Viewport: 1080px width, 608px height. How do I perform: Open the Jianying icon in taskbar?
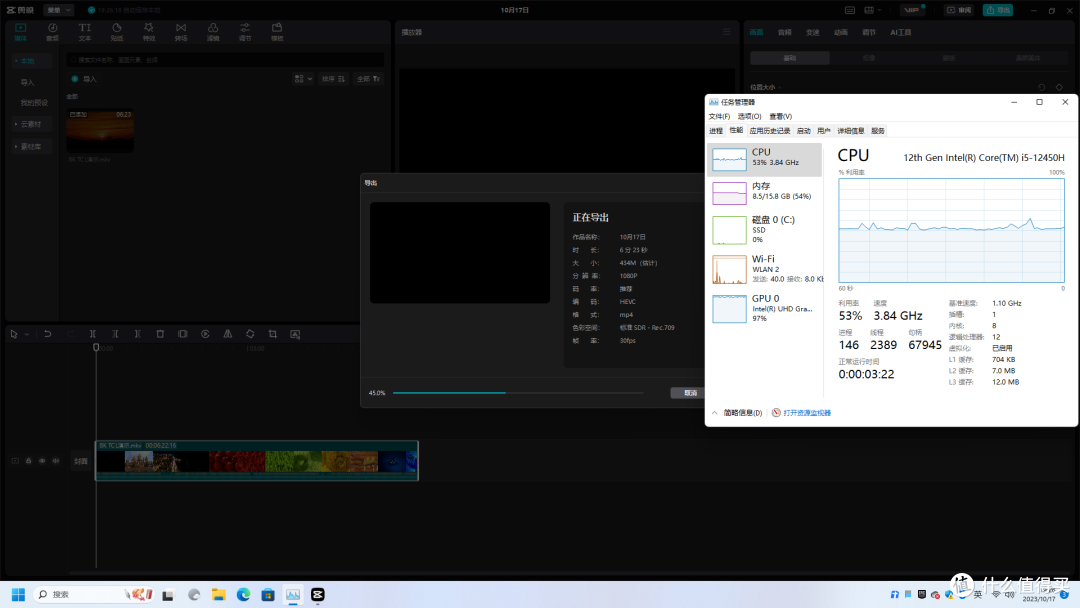pyautogui.click(x=318, y=595)
